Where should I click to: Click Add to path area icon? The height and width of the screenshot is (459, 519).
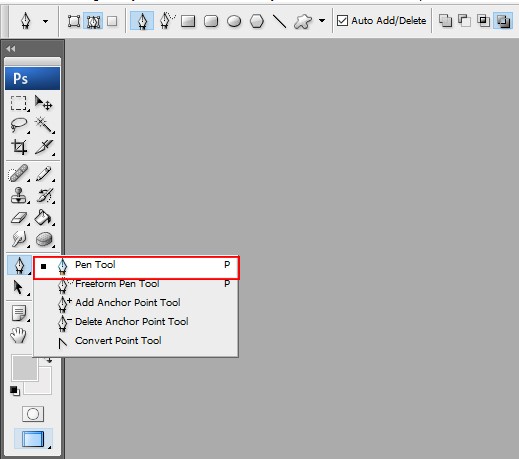click(x=445, y=21)
